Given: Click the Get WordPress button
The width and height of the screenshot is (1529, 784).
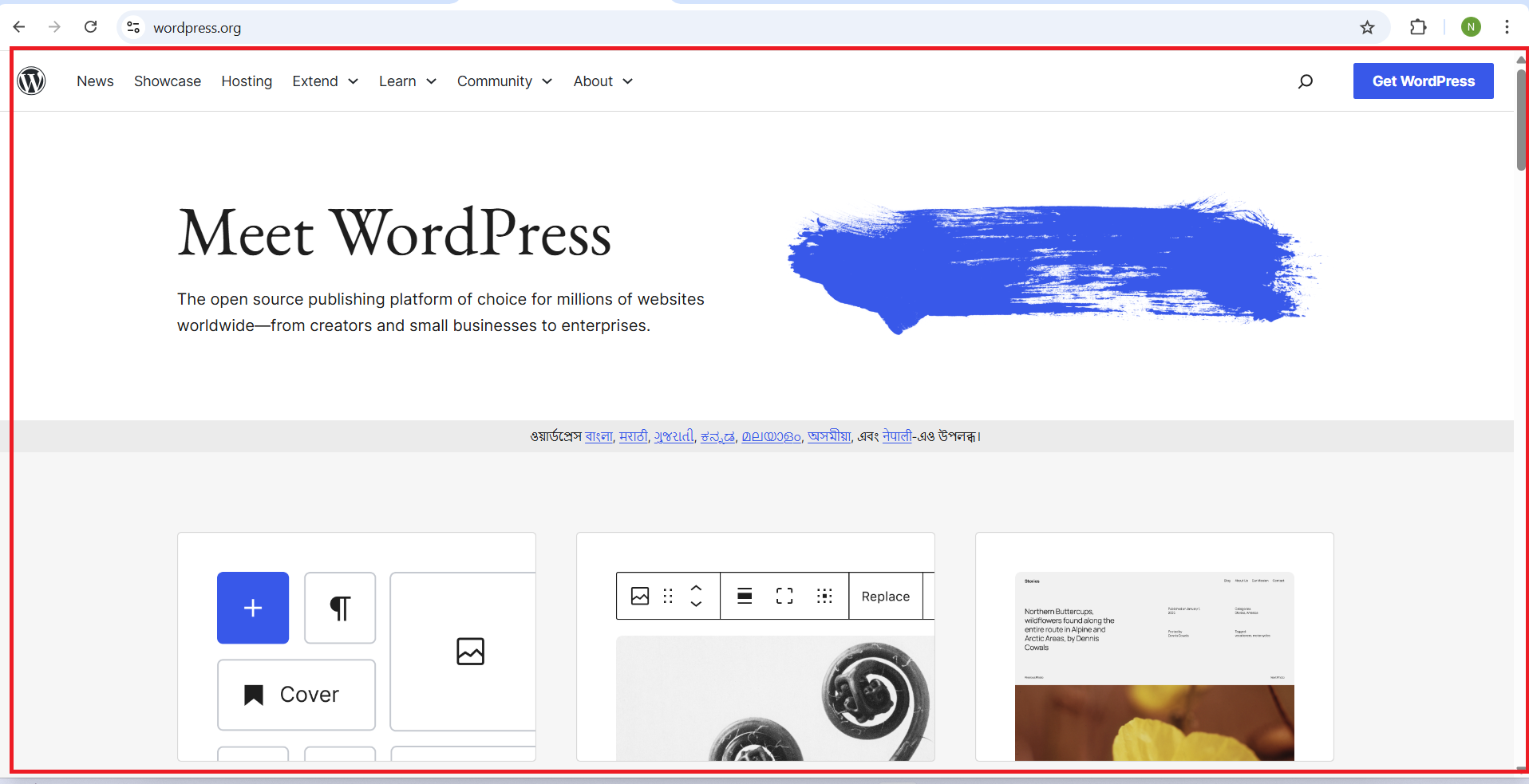Looking at the screenshot, I should tap(1423, 81).
